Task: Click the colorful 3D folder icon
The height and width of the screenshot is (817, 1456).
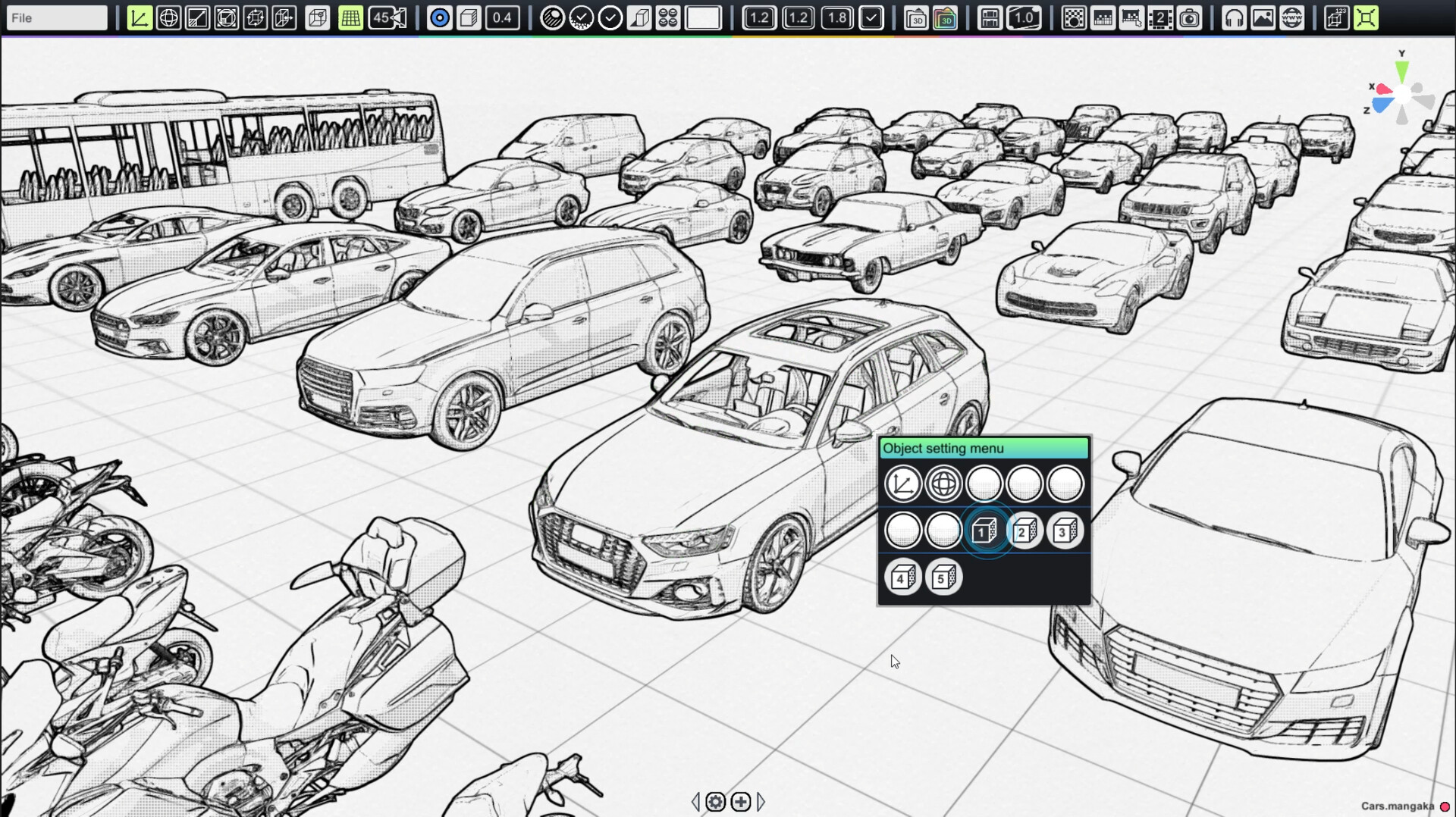Action: 945,17
